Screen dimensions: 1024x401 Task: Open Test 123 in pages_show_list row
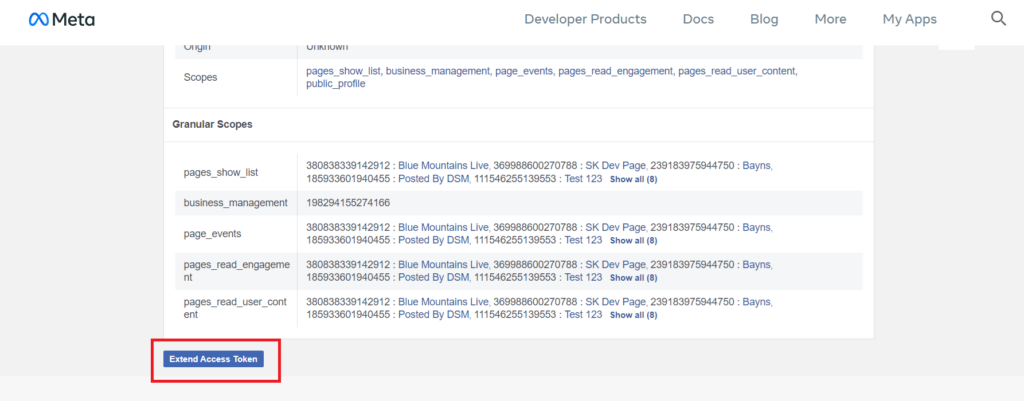click(x=583, y=178)
